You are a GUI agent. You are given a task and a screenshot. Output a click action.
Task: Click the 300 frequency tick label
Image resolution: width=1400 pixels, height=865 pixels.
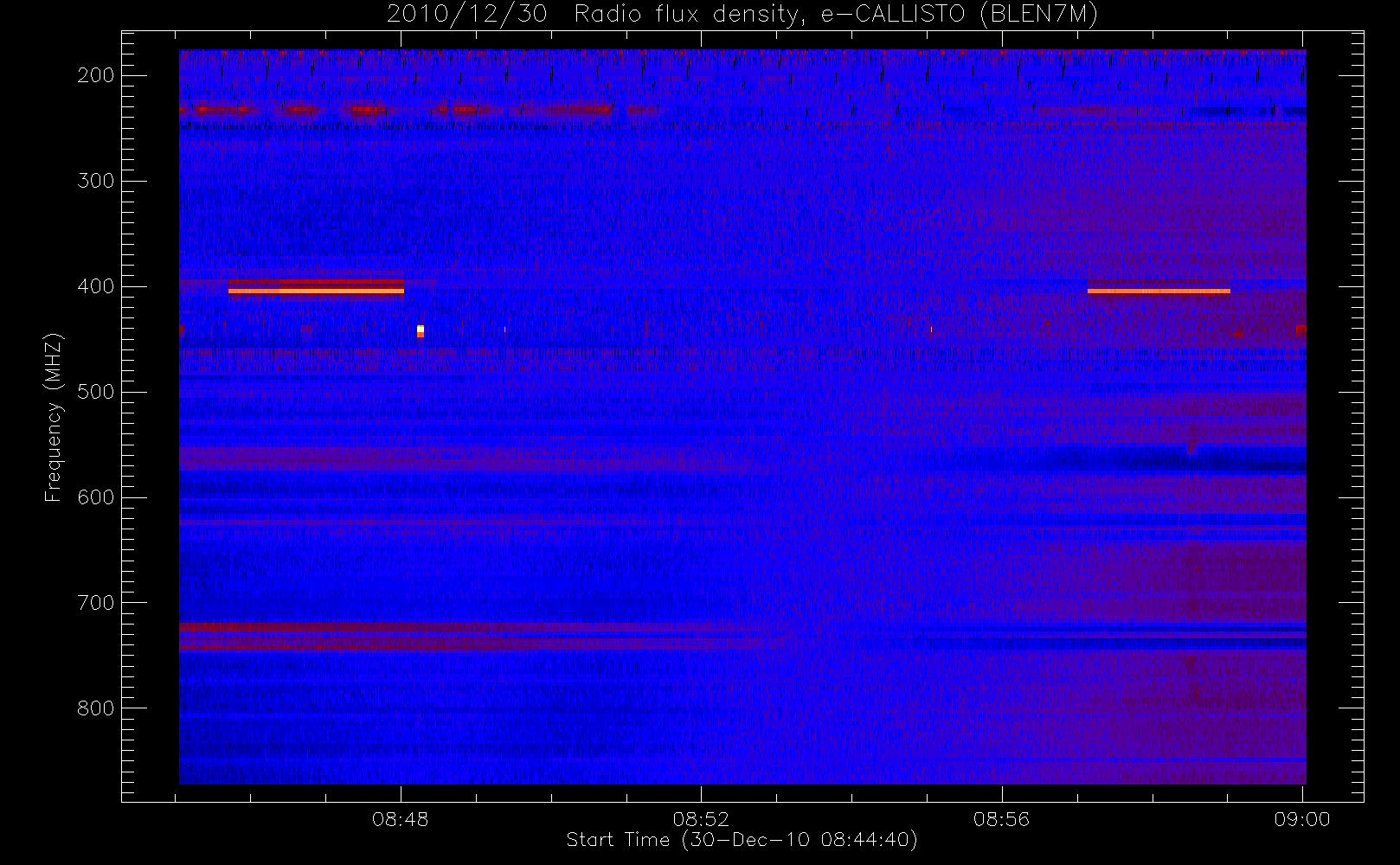coord(96,181)
